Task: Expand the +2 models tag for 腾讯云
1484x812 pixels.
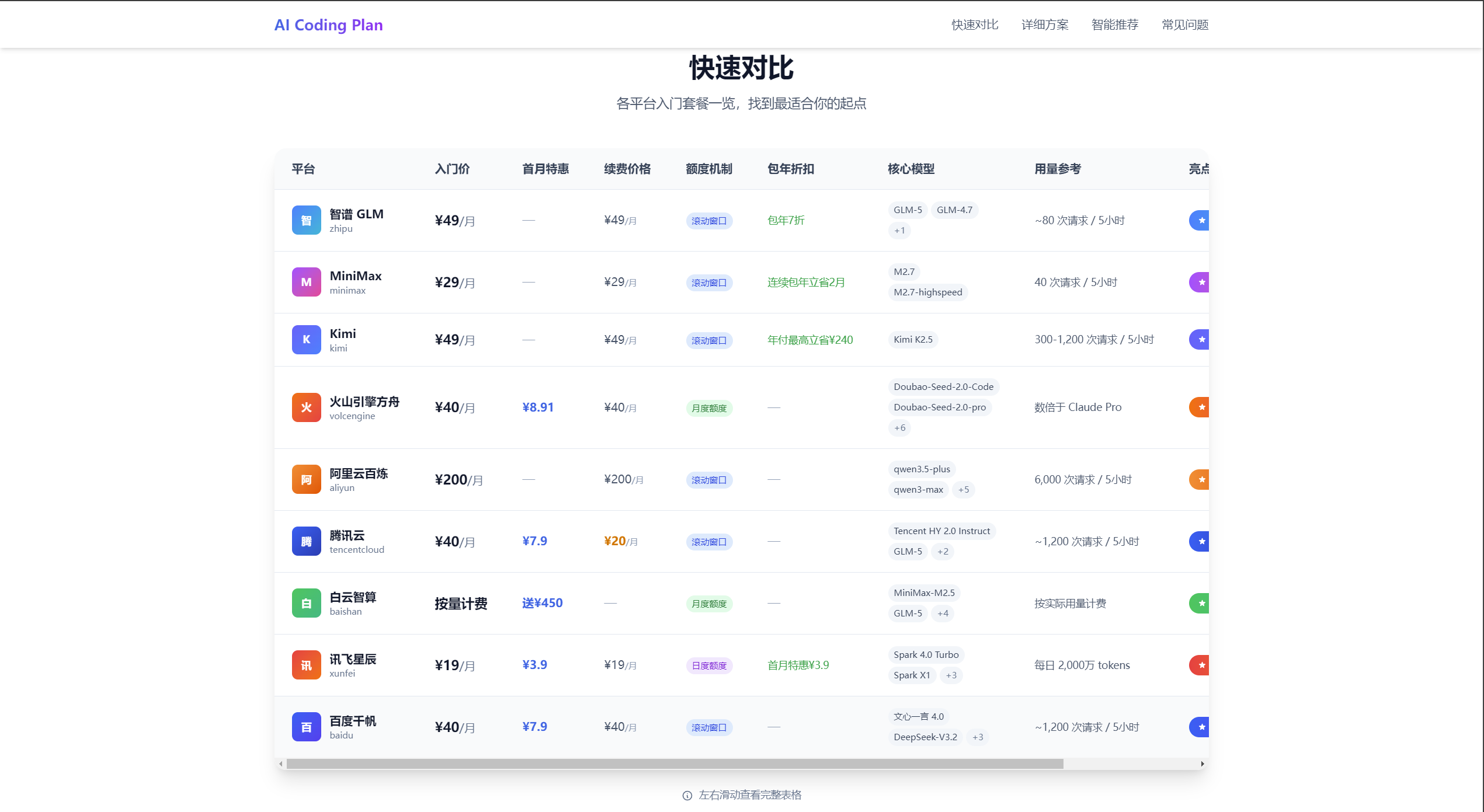Action: click(x=943, y=552)
